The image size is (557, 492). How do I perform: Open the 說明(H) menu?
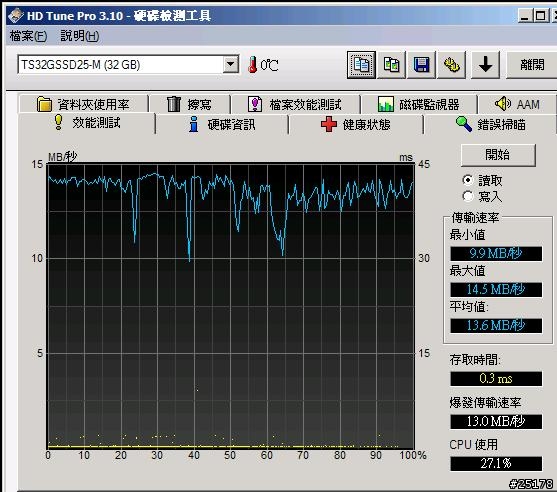click(x=80, y=36)
